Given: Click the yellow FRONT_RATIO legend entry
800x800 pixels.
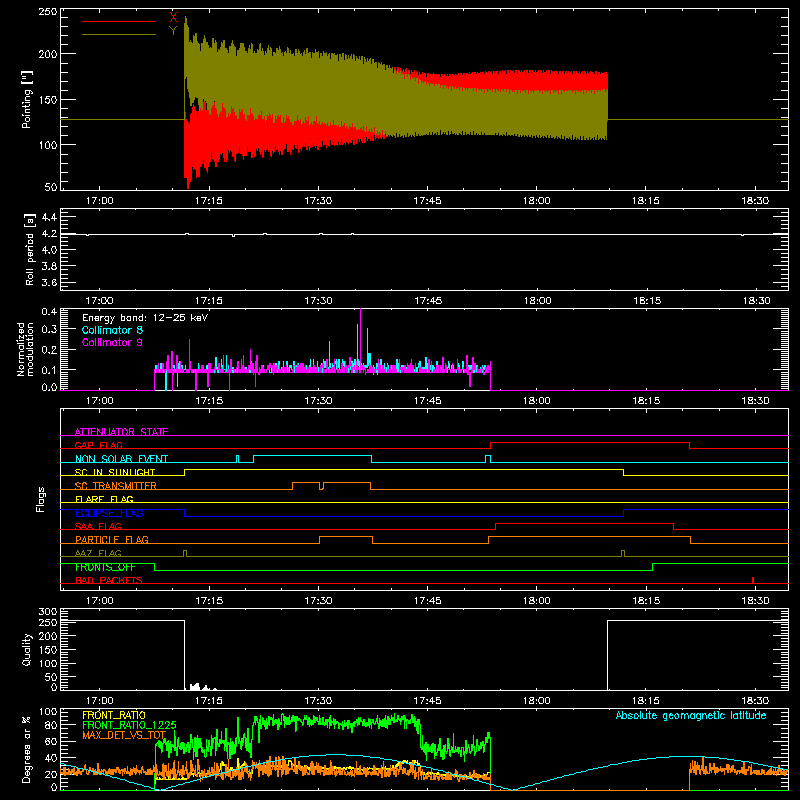Looking at the screenshot, I should pyautogui.click(x=114, y=715).
